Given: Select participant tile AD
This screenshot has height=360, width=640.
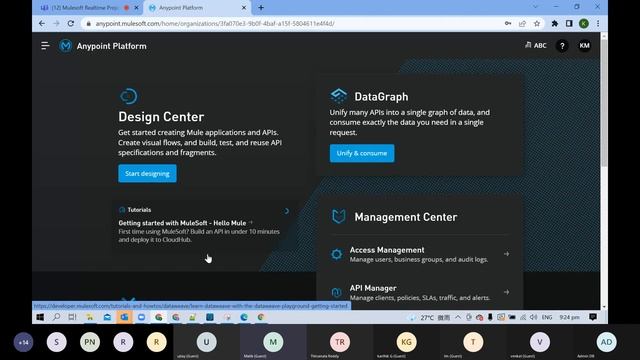Looking at the screenshot, I should (607, 342).
